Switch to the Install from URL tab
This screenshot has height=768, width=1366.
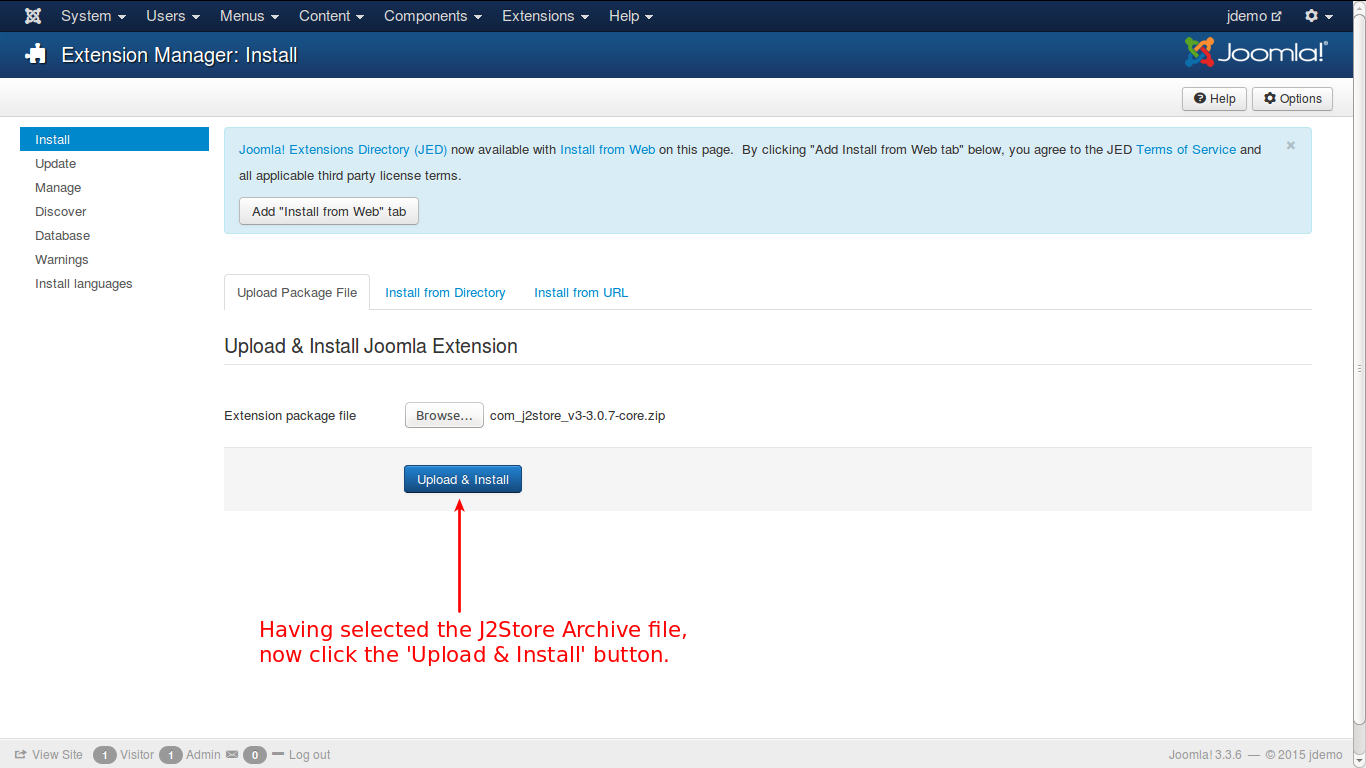(x=581, y=293)
